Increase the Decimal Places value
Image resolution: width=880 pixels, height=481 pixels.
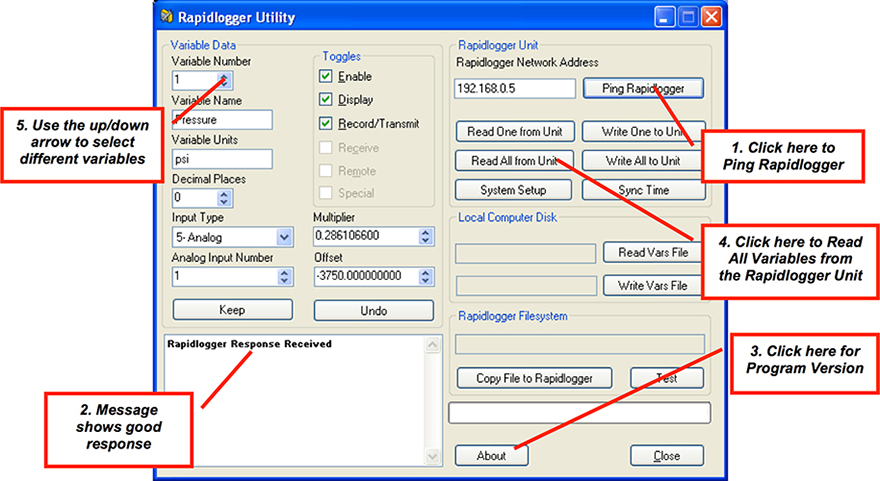[224, 194]
